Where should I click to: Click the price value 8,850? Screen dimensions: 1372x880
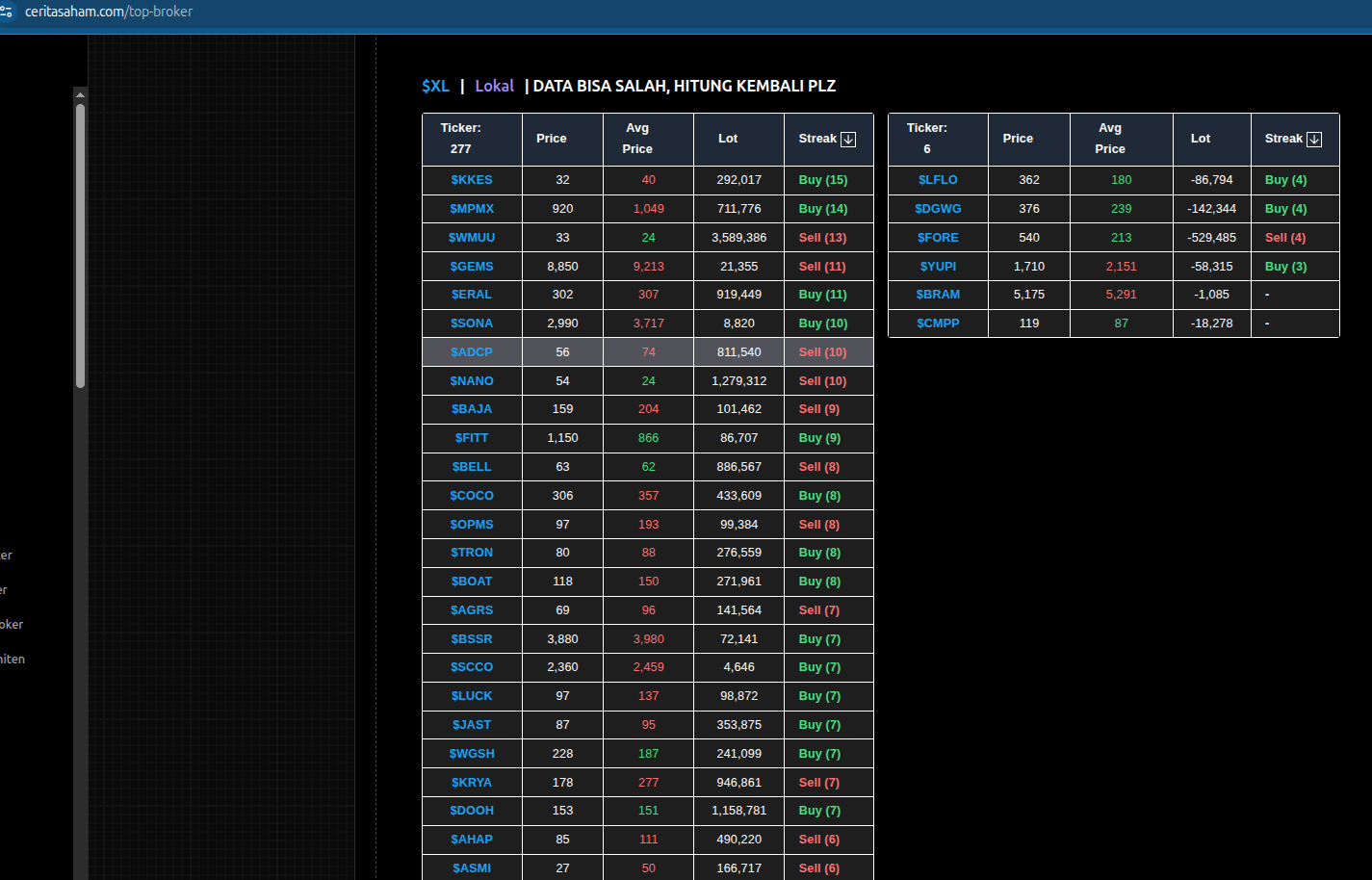tap(563, 267)
